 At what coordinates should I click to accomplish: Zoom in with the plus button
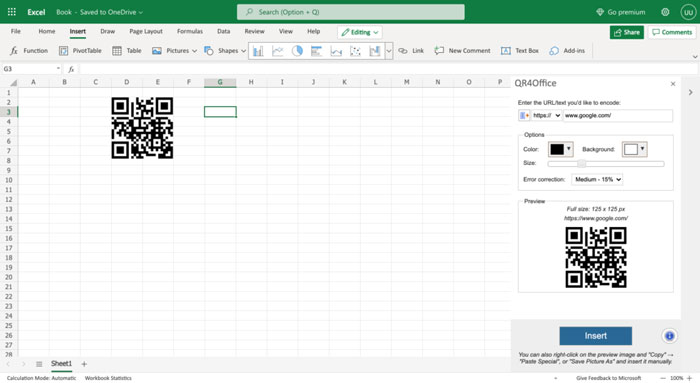[690, 378]
